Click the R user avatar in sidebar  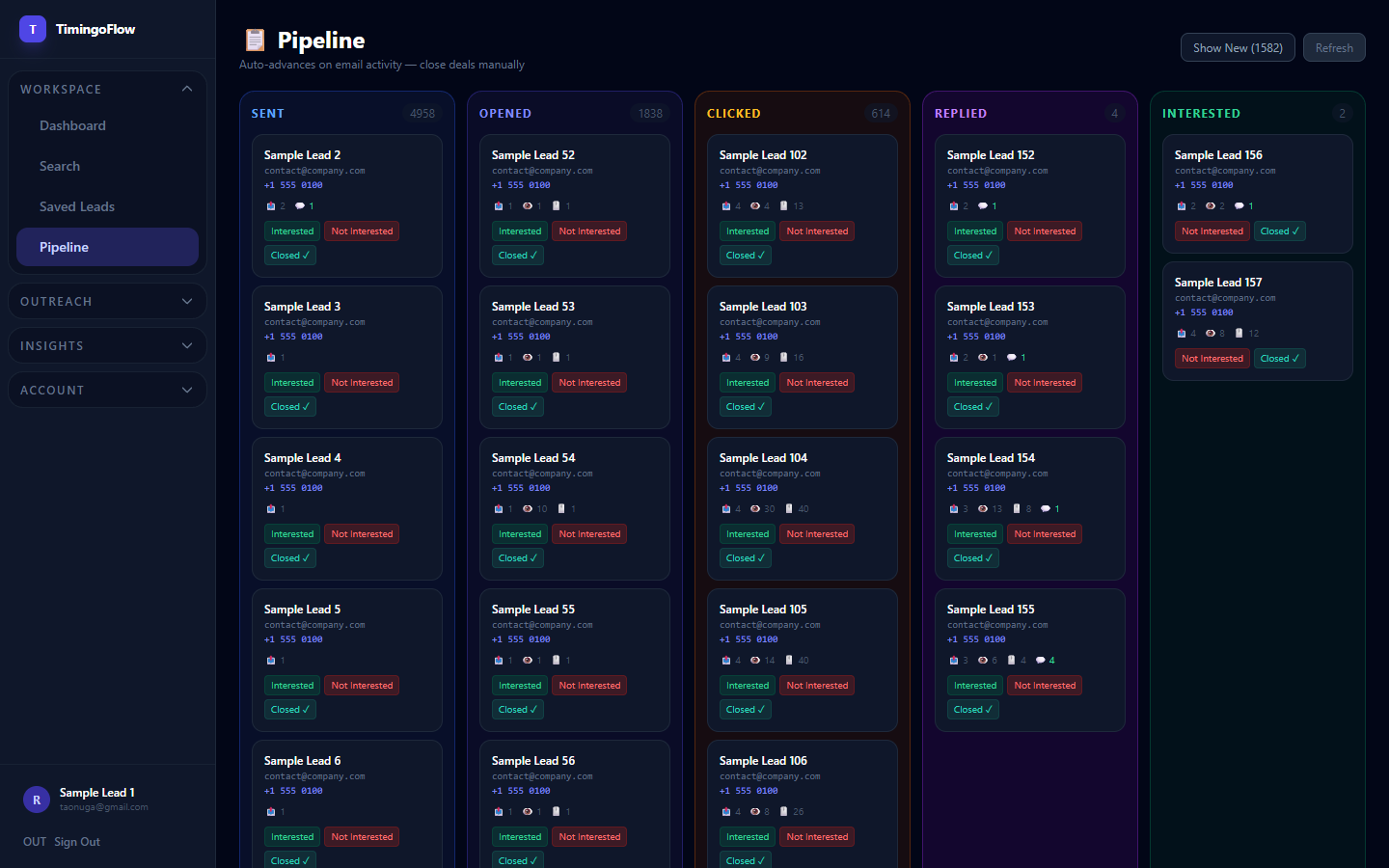coord(37,800)
